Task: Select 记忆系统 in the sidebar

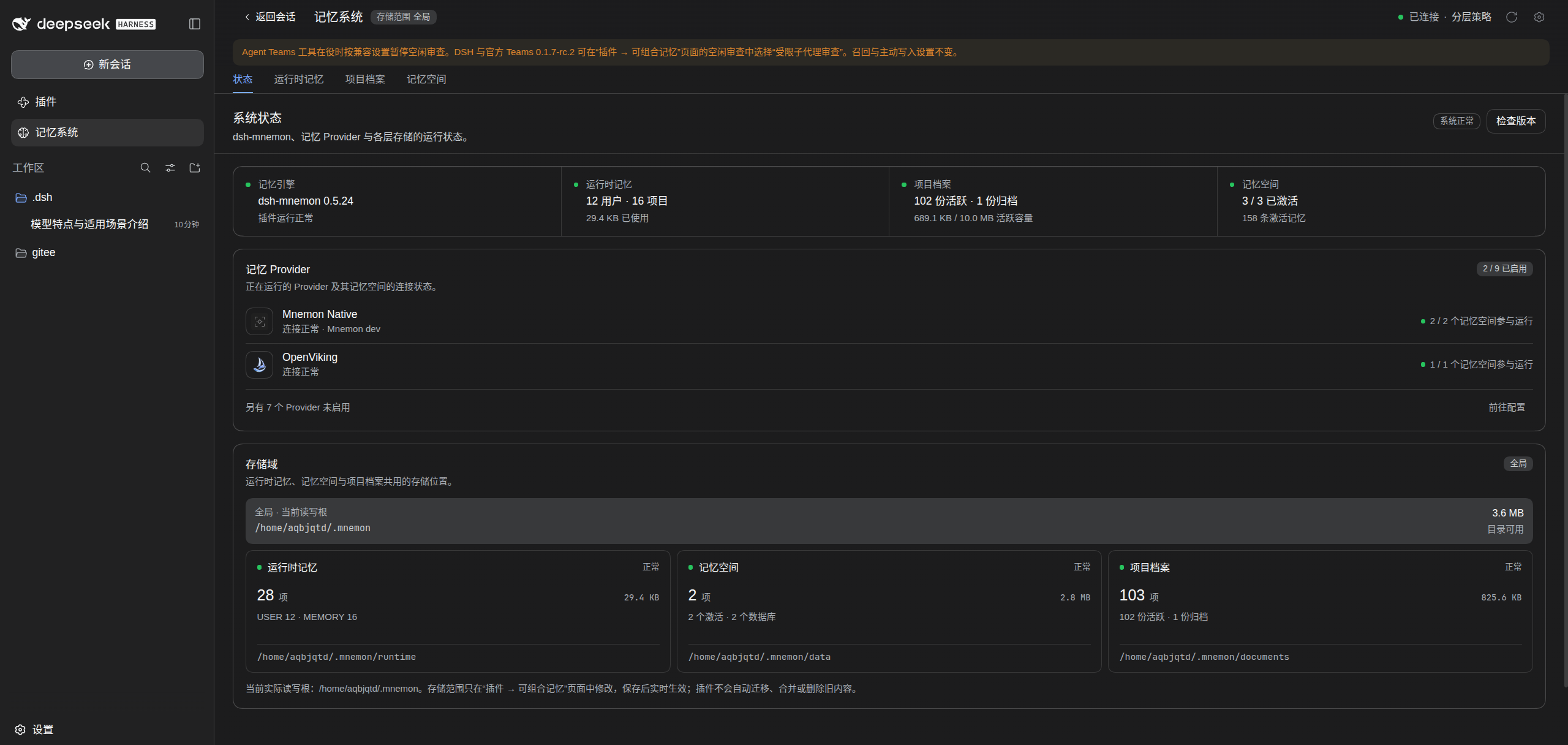Action: point(107,132)
